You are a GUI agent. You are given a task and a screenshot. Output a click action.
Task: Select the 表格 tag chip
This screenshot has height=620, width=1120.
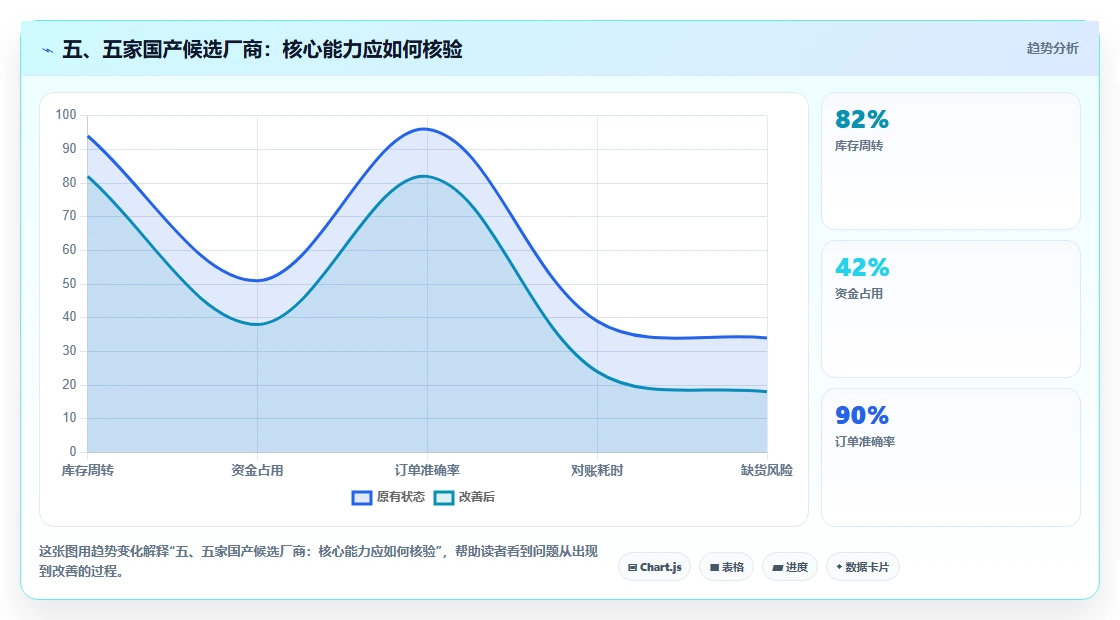coord(726,567)
